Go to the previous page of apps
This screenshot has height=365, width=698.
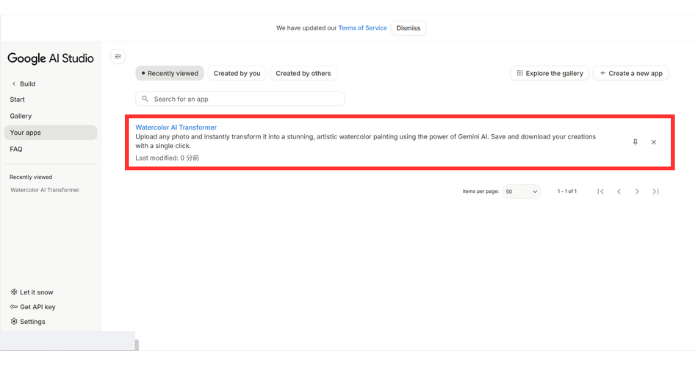[619, 191]
